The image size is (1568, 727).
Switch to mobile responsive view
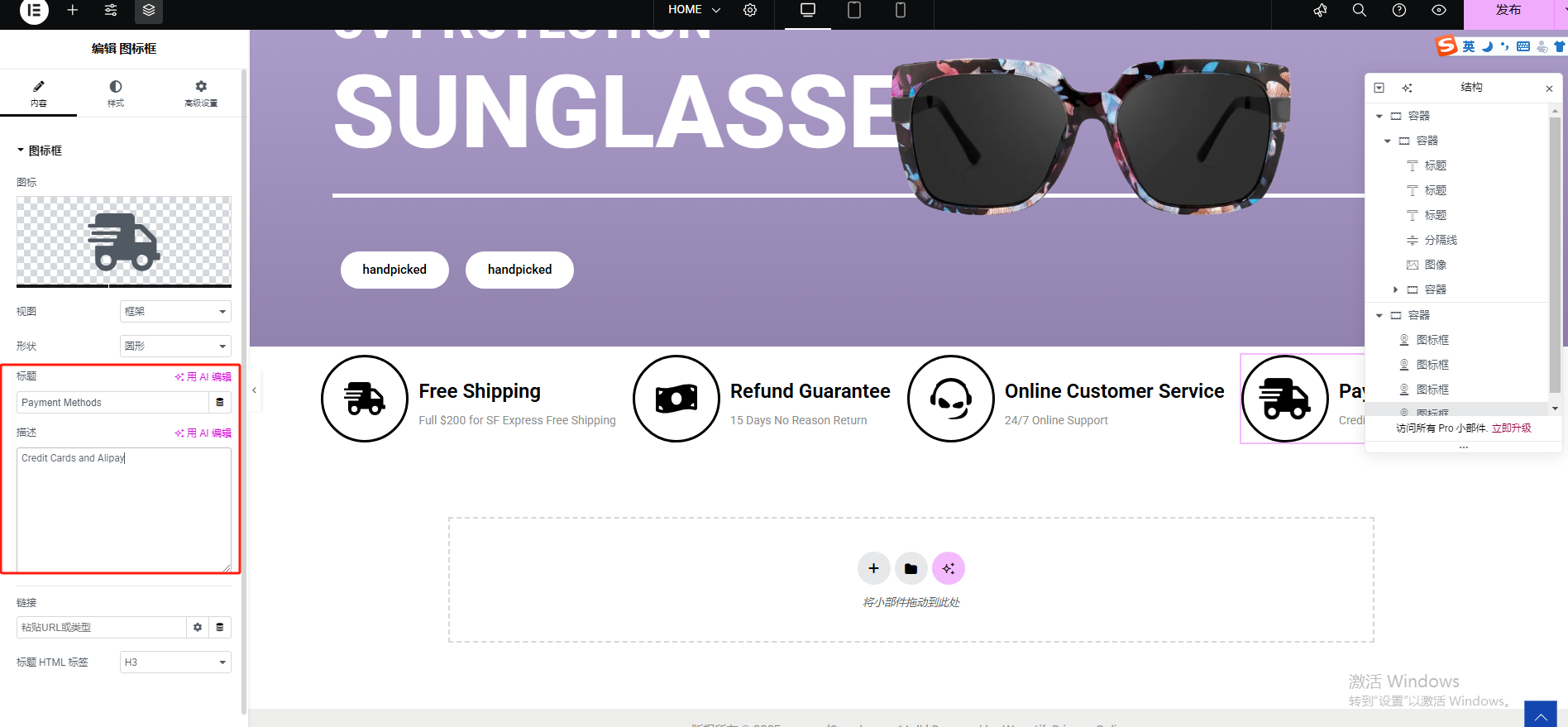tap(901, 10)
